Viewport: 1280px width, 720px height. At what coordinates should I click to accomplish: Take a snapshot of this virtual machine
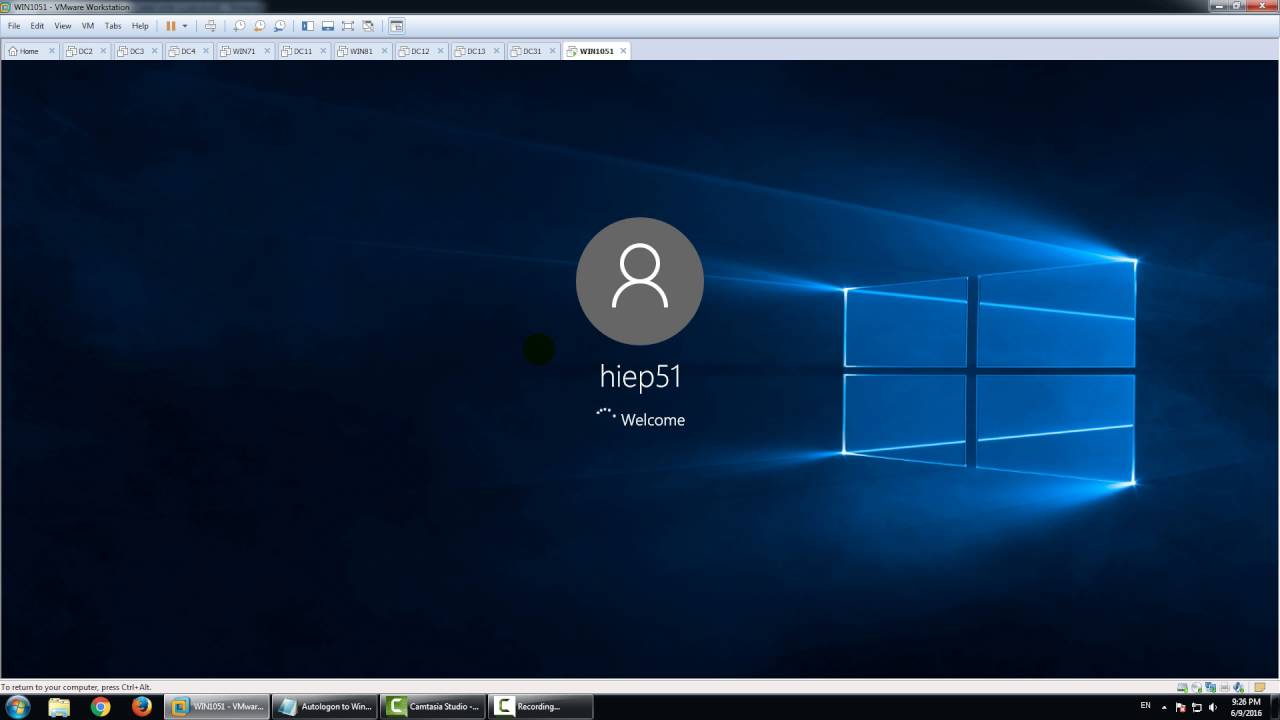(x=239, y=26)
